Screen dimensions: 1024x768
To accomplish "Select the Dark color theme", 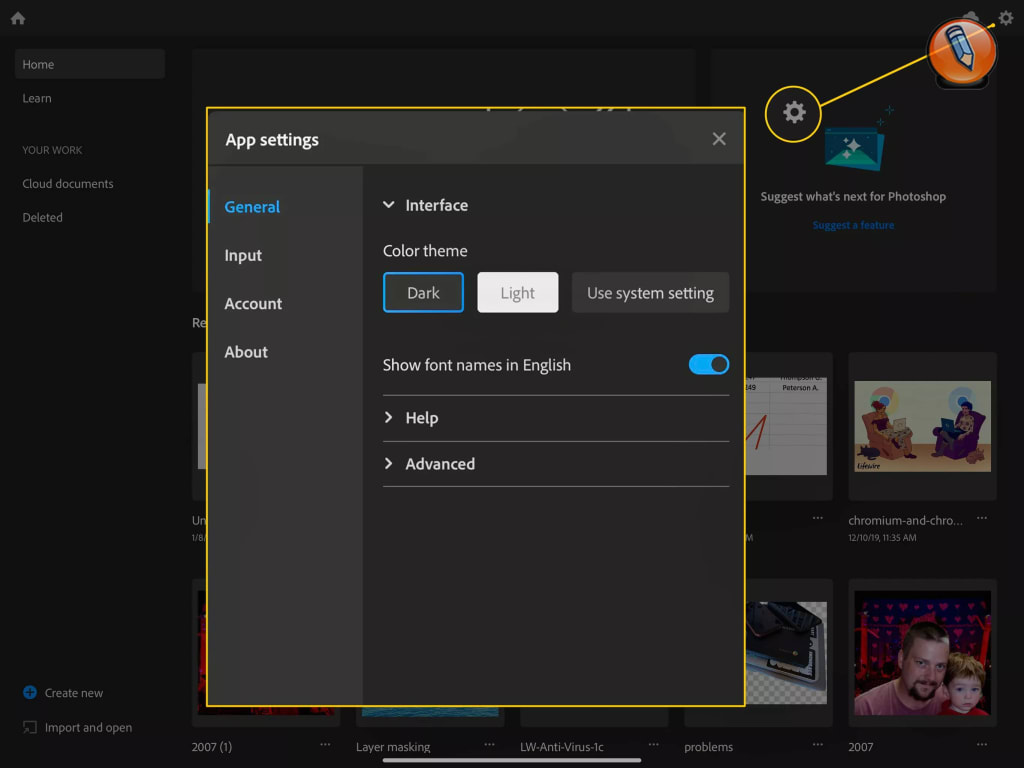I will [423, 293].
